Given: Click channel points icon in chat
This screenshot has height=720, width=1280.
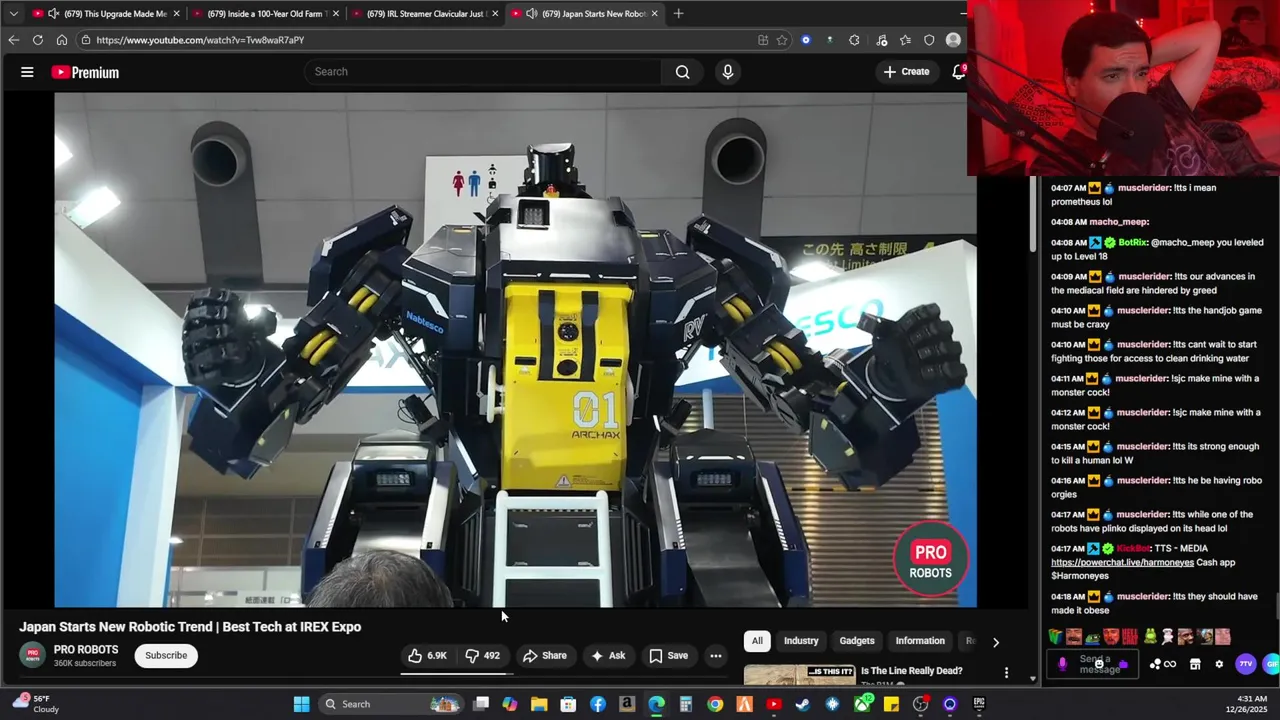Looking at the screenshot, I should point(1164,664).
